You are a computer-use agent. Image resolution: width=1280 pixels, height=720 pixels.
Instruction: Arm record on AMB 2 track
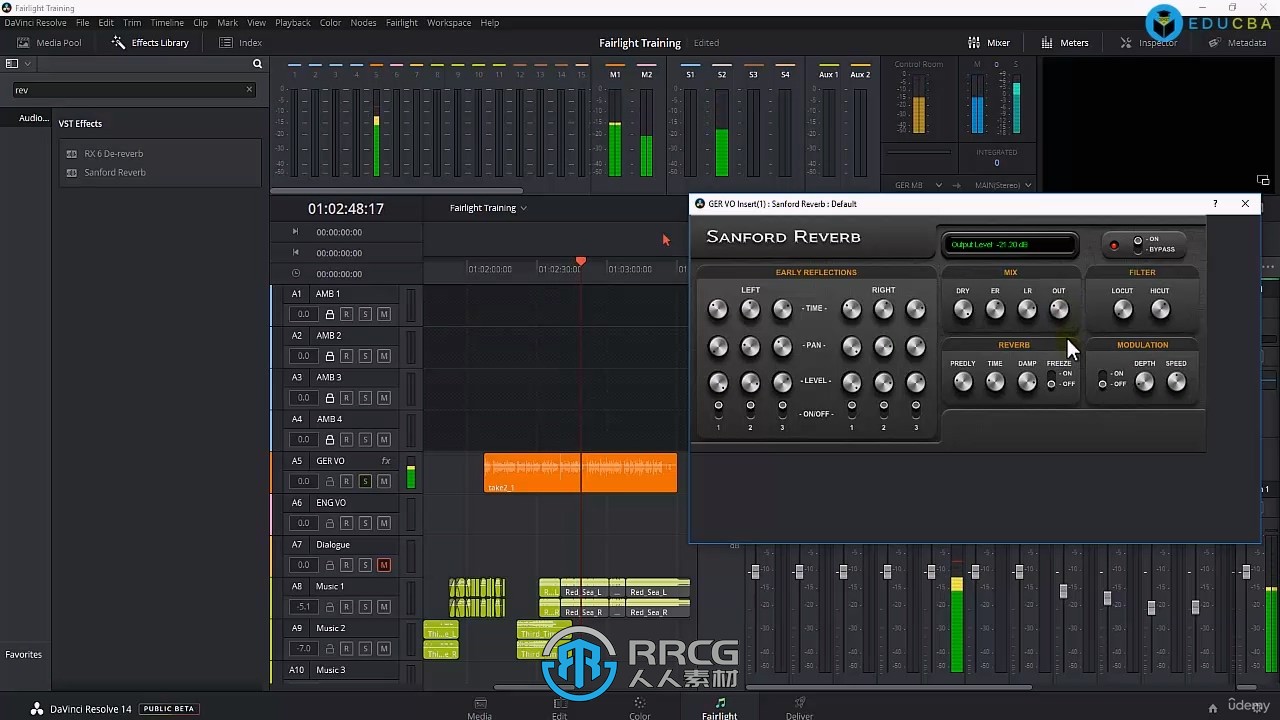(x=347, y=356)
